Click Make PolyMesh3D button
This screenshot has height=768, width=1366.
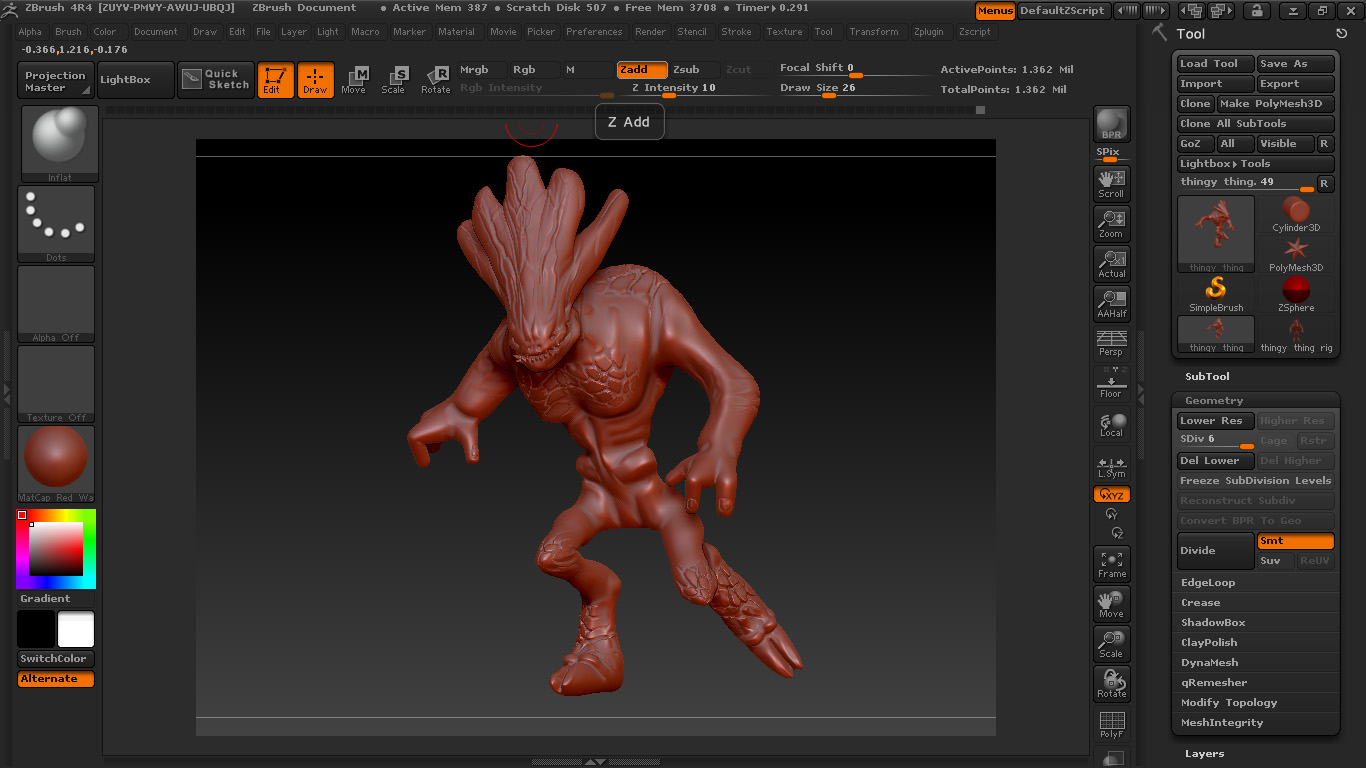coord(1275,104)
